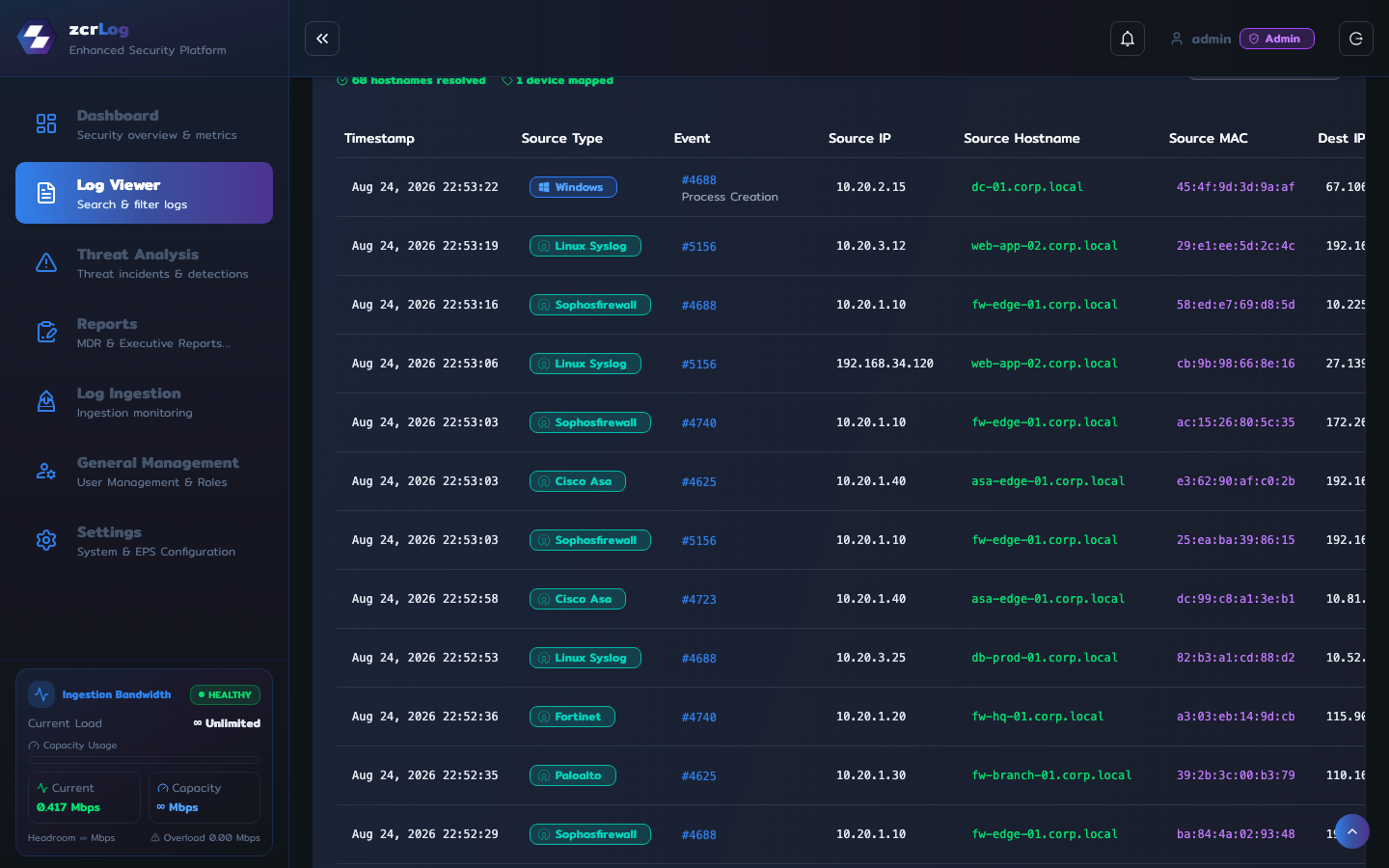Click the Threat Analysis warning triangle icon
The image size is (1389, 868).
click(x=46, y=262)
